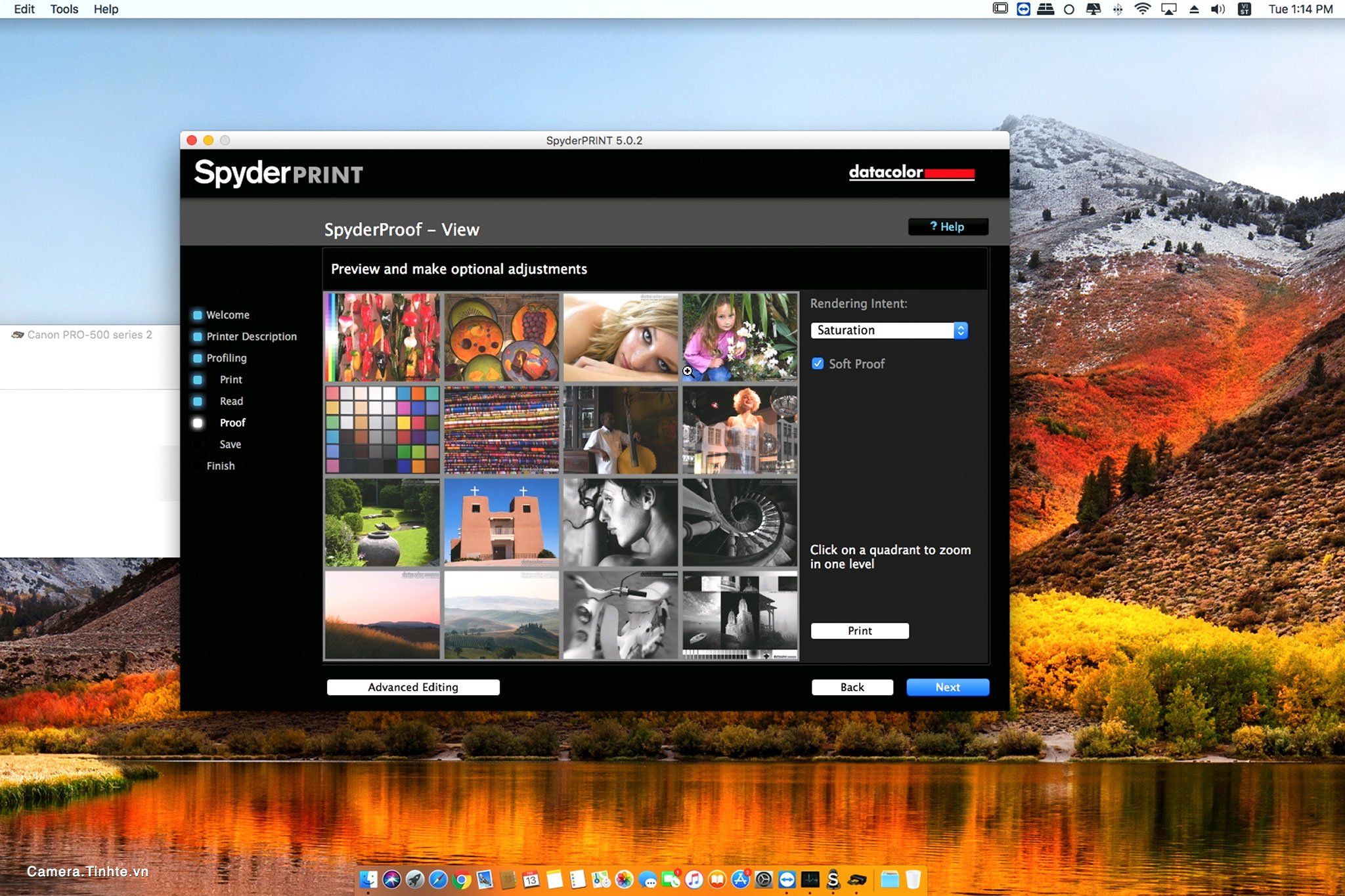This screenshot has height=896, width=1345.
Task: Select the Finish step in sidebar
Action: tap(221, 466)
